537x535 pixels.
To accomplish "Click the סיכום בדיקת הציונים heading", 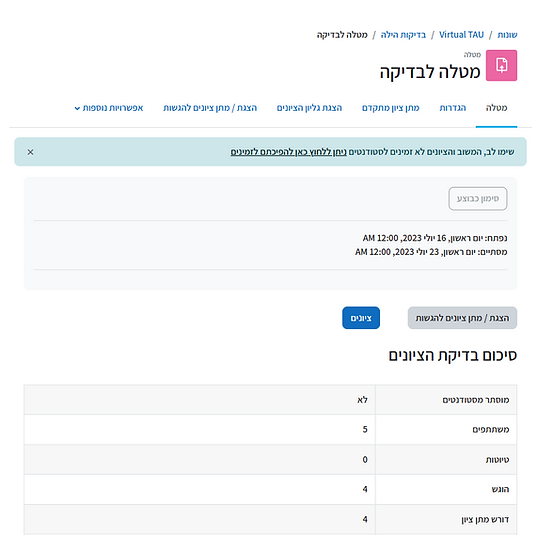I will tap(452, 355).
